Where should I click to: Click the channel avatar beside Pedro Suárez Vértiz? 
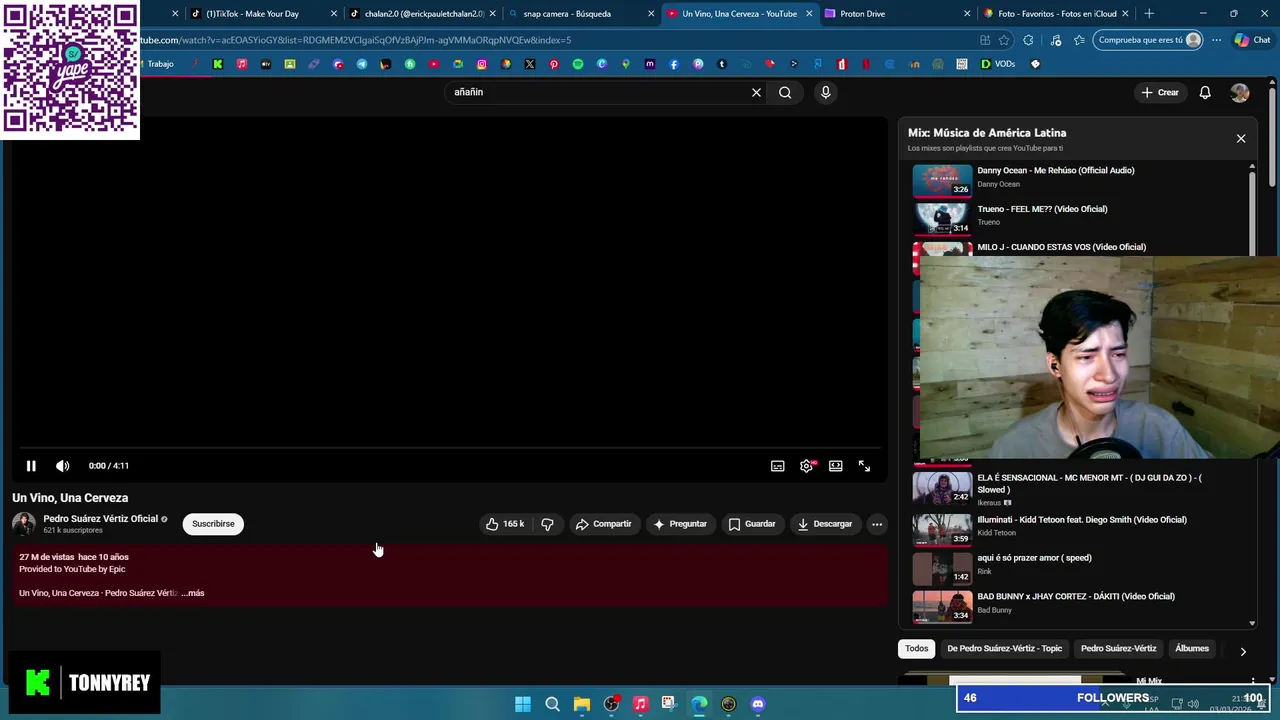[24, 524]
